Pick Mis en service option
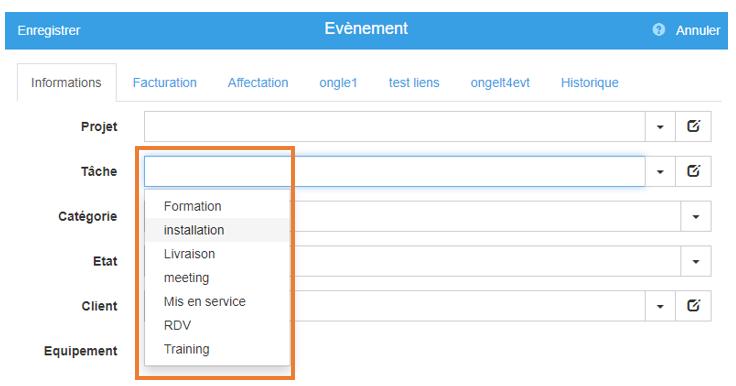Image resolution: width=736 pixels, height=386 pixels. click(217, 301)
